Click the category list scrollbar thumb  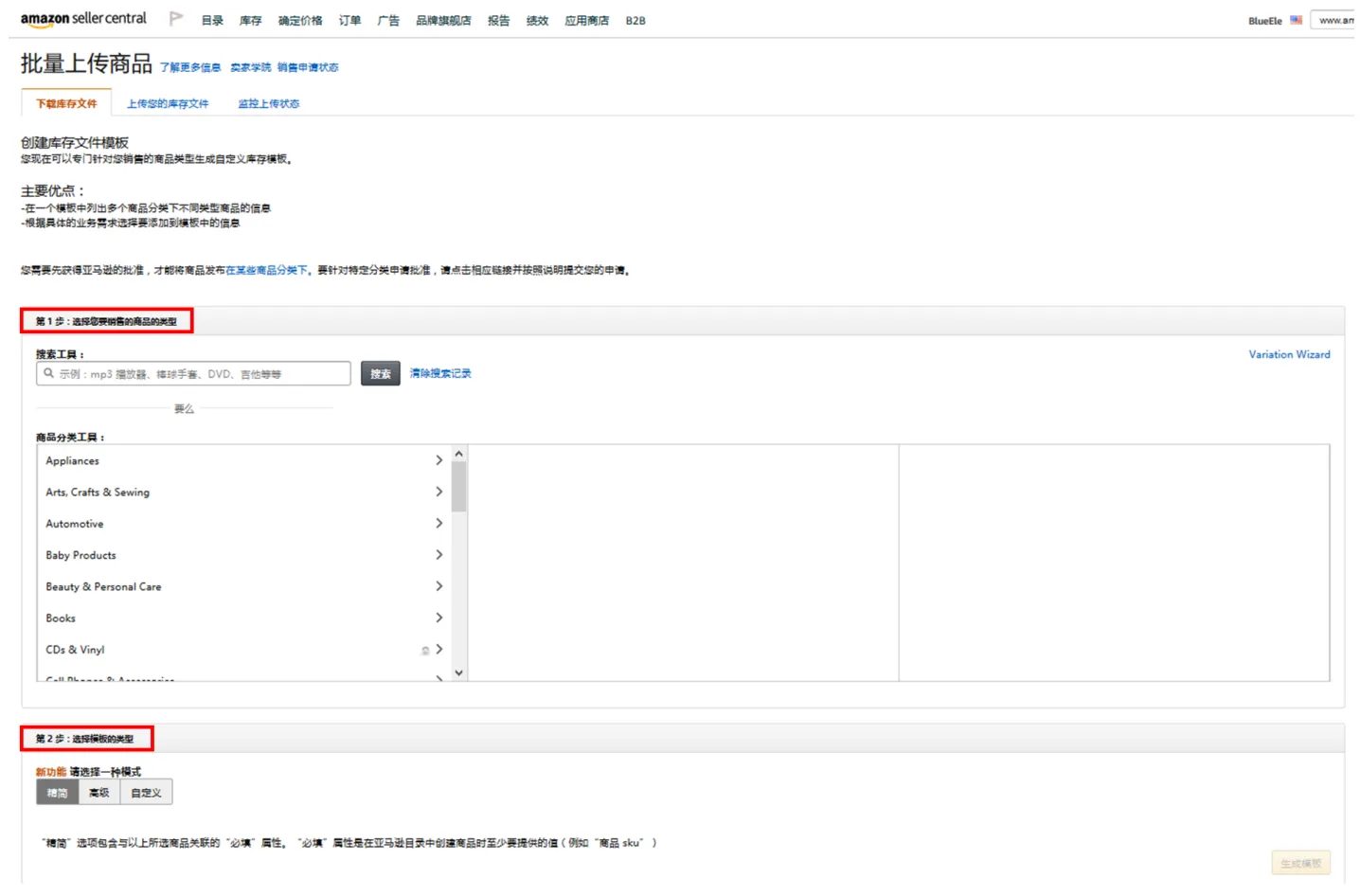pyautogui.click(x=459, y=487)
